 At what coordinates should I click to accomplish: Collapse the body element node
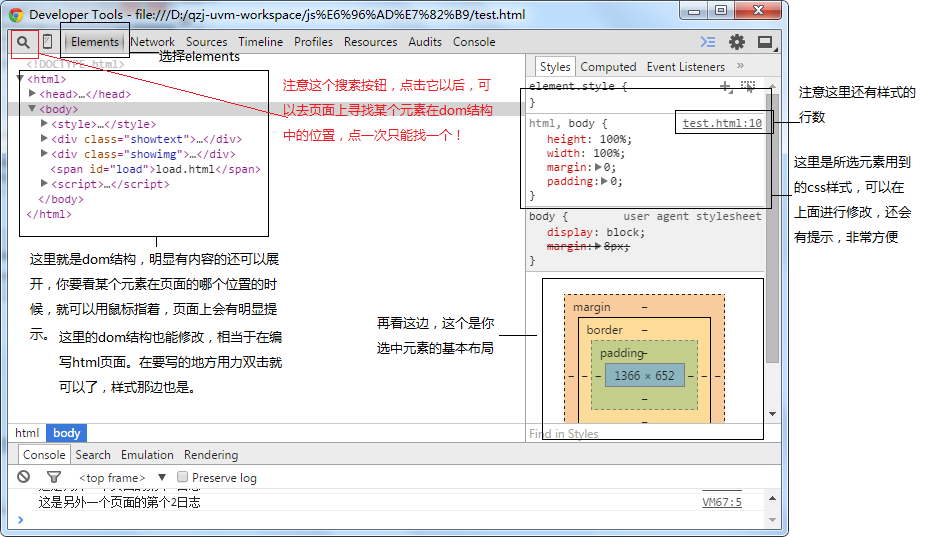32,108
